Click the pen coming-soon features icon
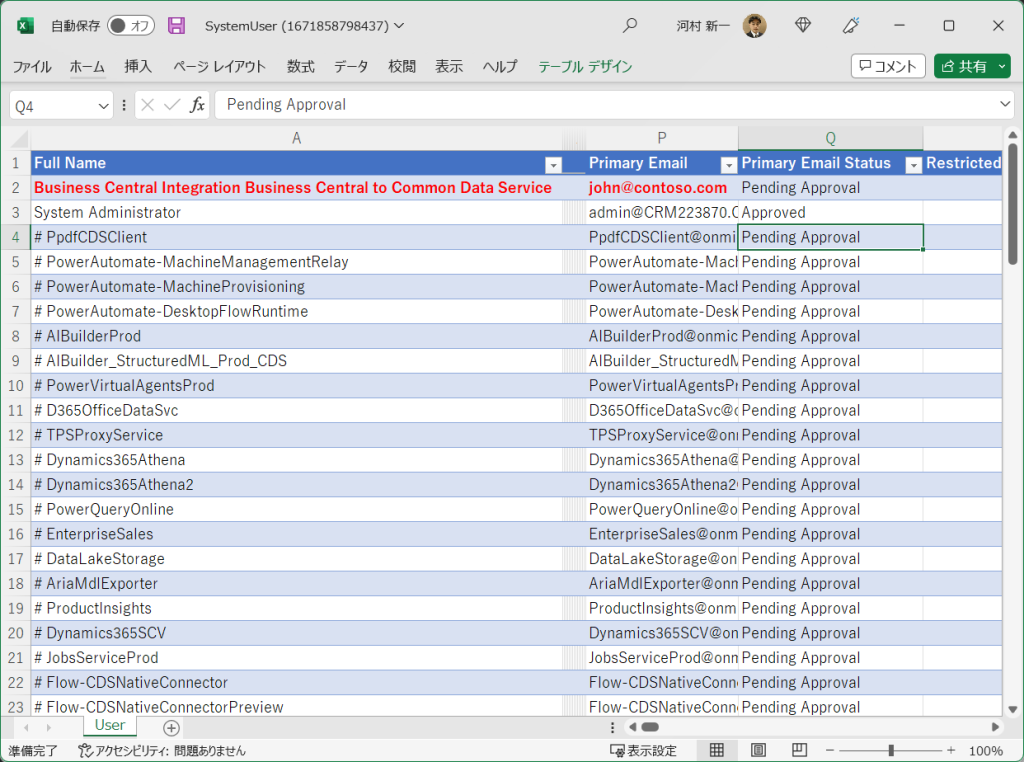 point(851,25)
